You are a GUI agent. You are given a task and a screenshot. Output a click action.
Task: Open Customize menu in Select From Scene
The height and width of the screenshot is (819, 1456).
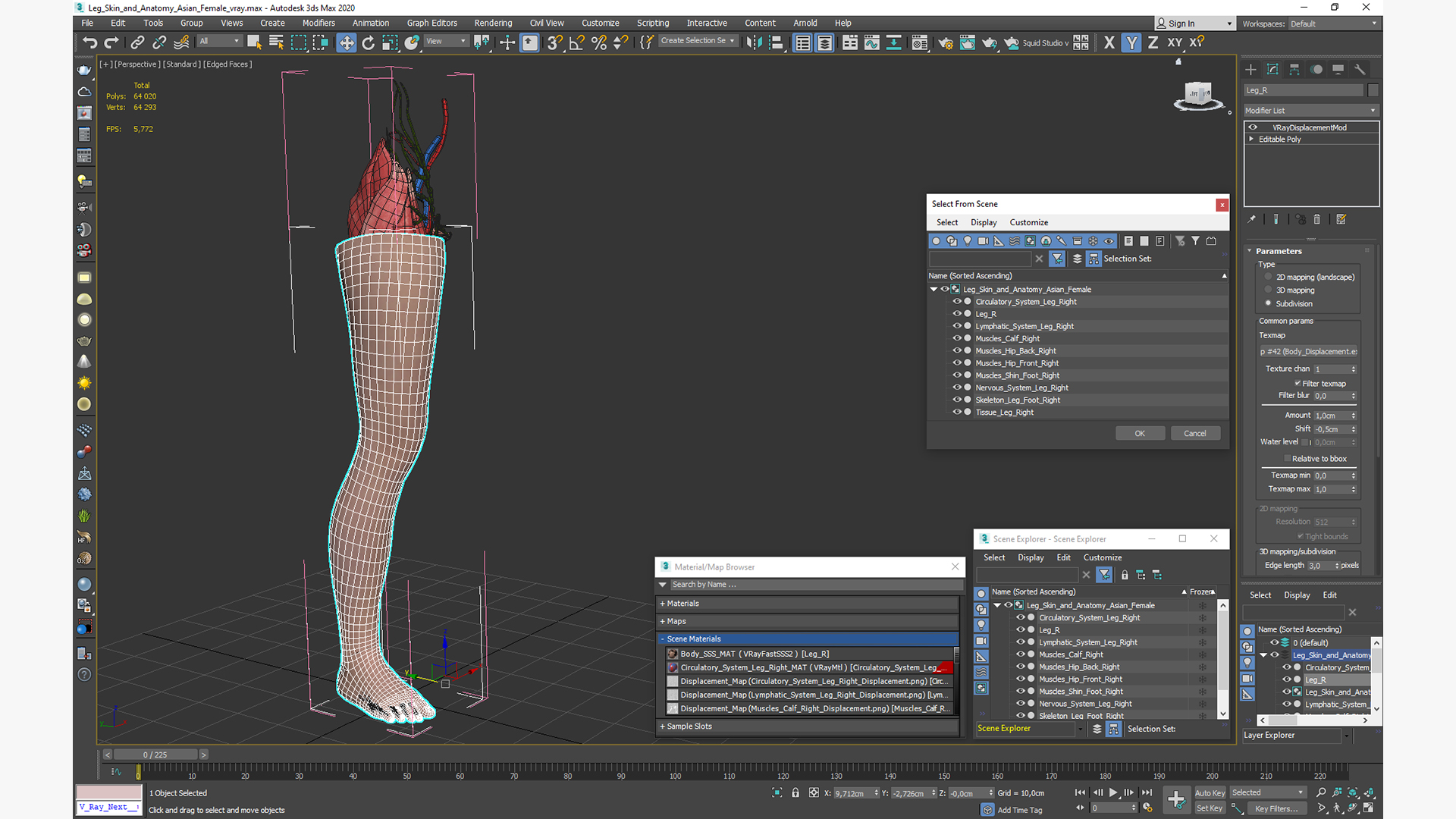(x=1028, y=222)
